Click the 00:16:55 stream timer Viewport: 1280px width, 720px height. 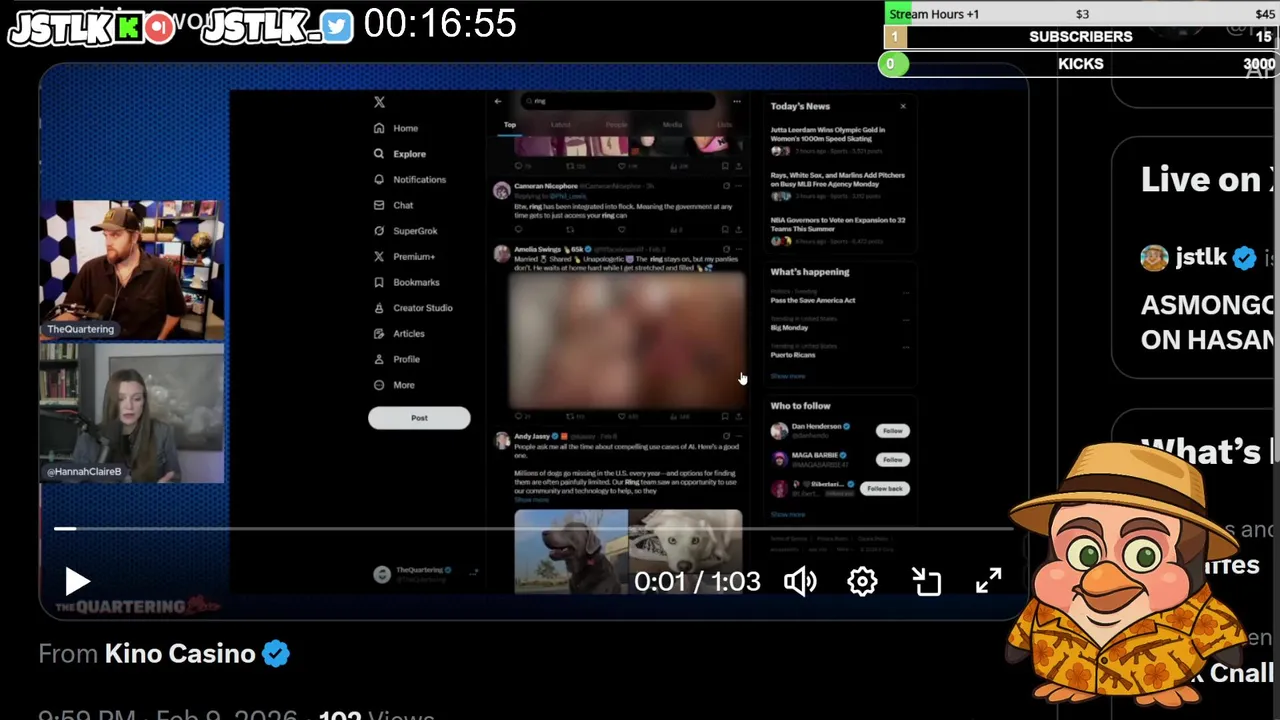tap(440, 23)
